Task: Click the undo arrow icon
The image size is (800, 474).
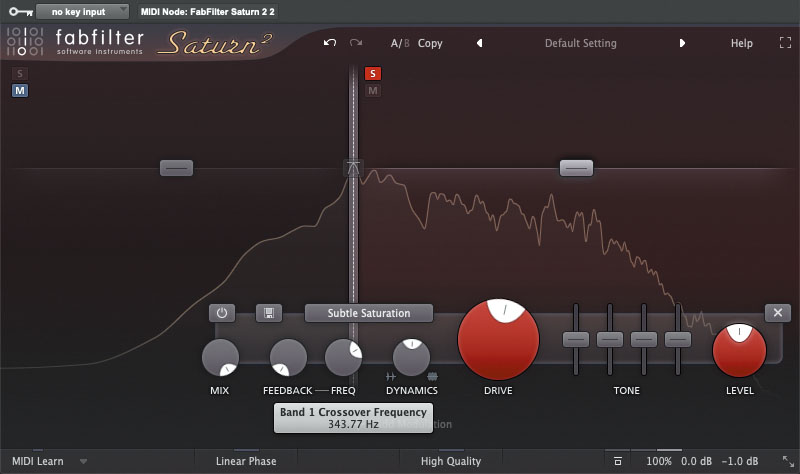Action: [330, 43]
